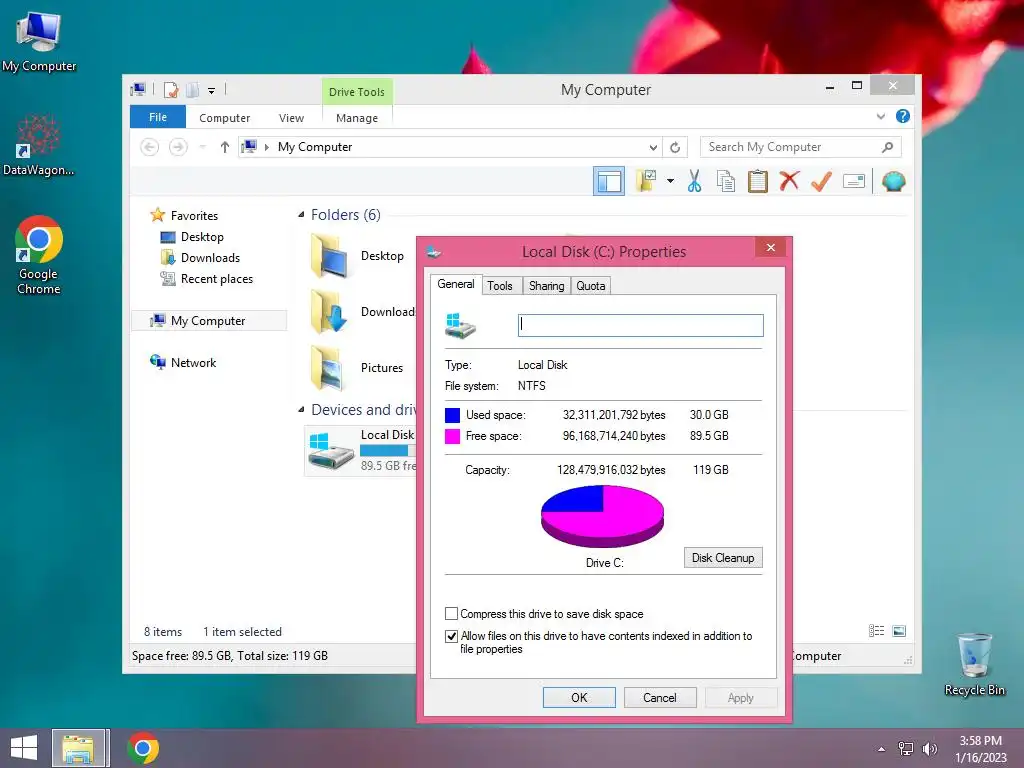Click the Paste clipboard icon in toolbar

pos(758,182)
